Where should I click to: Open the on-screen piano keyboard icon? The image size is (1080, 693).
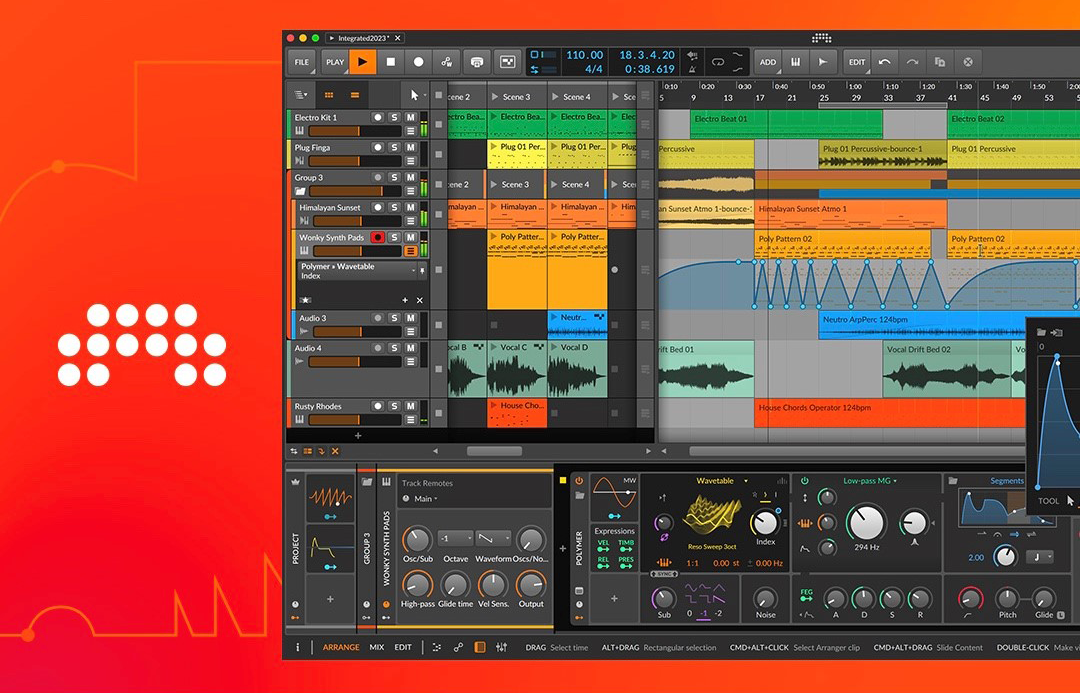(796, 62)
